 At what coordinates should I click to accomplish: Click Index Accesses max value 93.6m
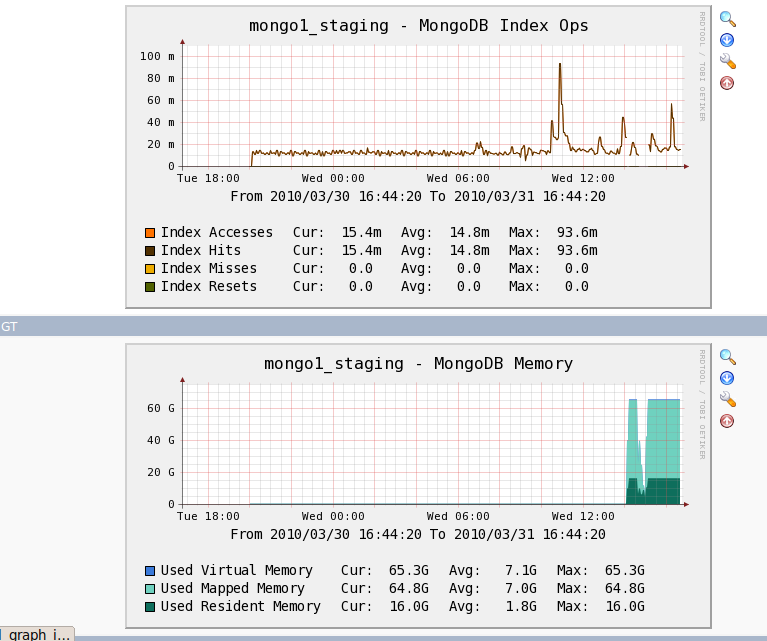pyautogui.click(x=577, y=232)
